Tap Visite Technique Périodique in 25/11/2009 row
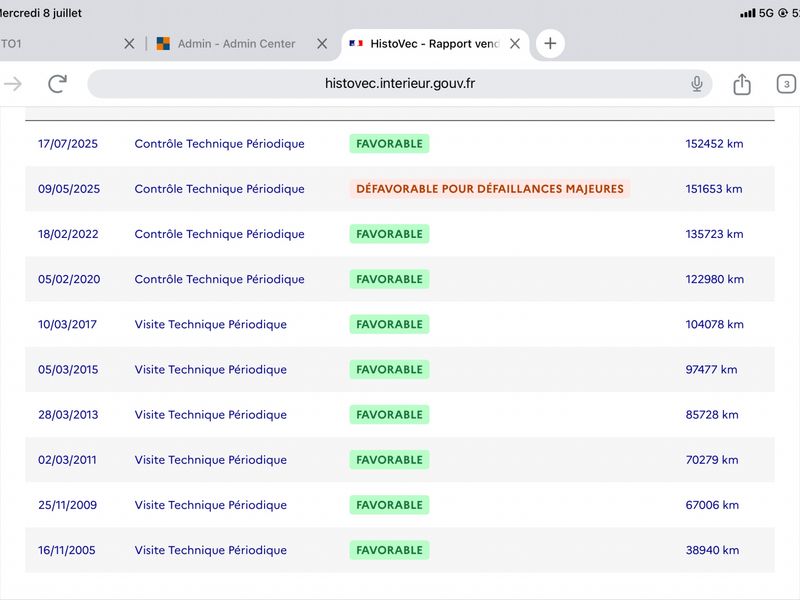This screenshot has width=800, height=600. point(211,505)
